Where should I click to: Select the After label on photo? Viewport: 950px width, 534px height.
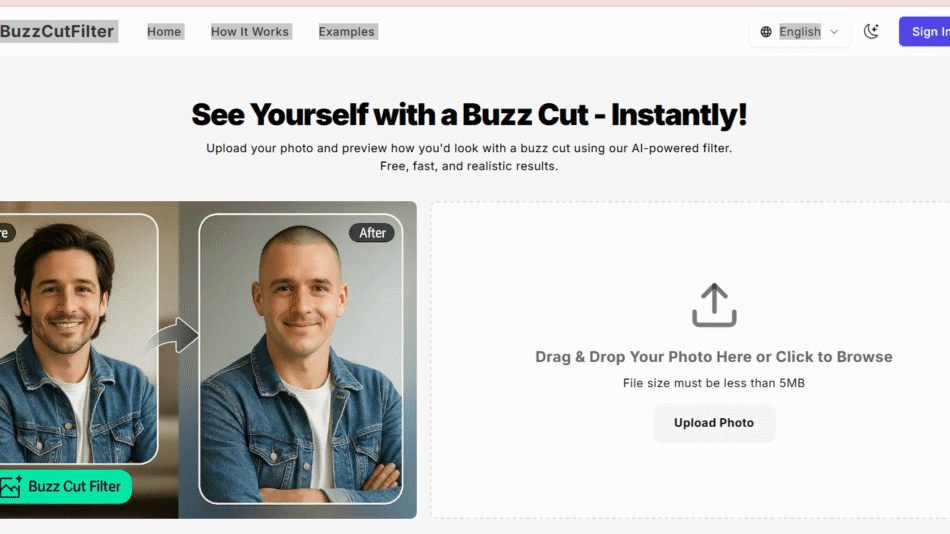pyautogui.click(x=372, y=233)
